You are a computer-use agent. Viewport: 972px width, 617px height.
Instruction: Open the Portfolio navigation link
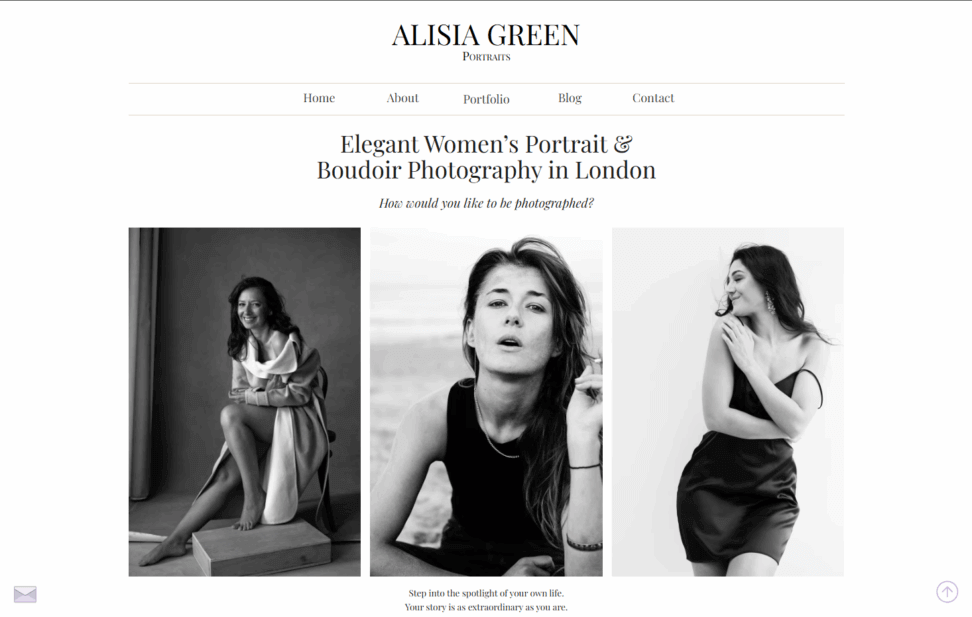(486, 99)
